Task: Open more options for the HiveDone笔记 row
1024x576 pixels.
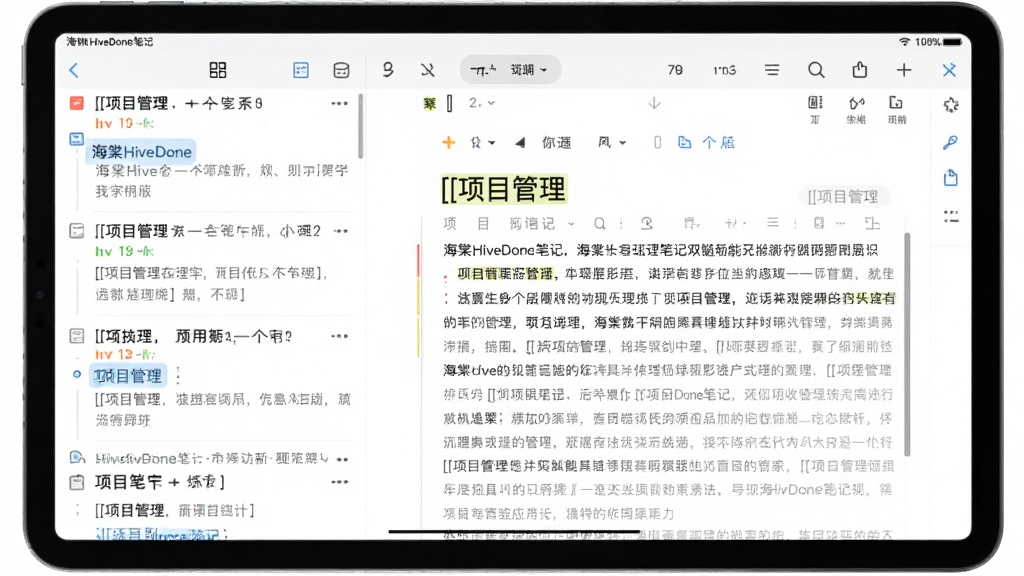Action: [342, 459]
